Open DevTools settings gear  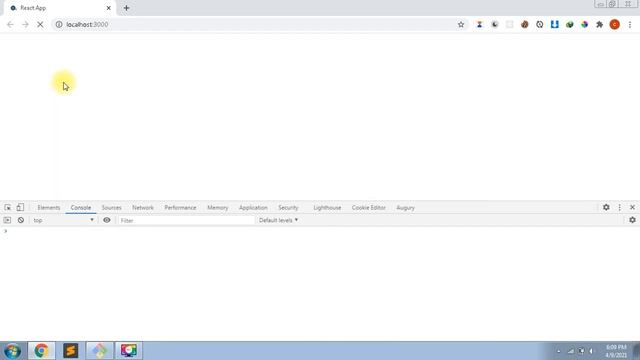[x=606, y=207]
